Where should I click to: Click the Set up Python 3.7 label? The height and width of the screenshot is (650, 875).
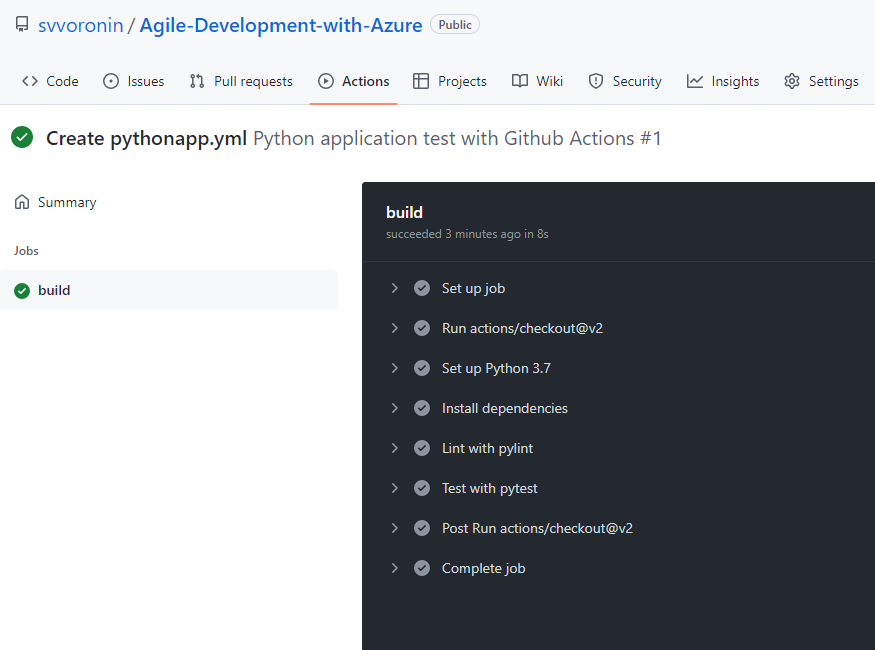pos(496,369)
